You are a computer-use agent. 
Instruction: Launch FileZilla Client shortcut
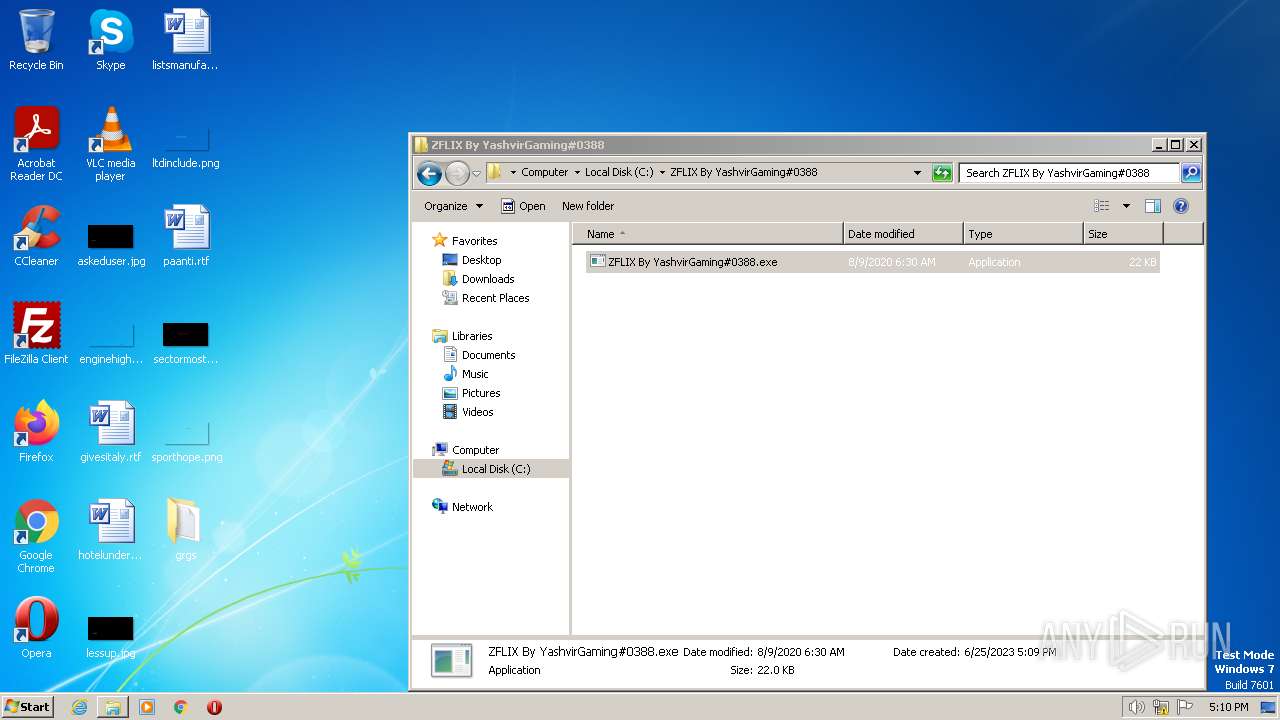36,334
